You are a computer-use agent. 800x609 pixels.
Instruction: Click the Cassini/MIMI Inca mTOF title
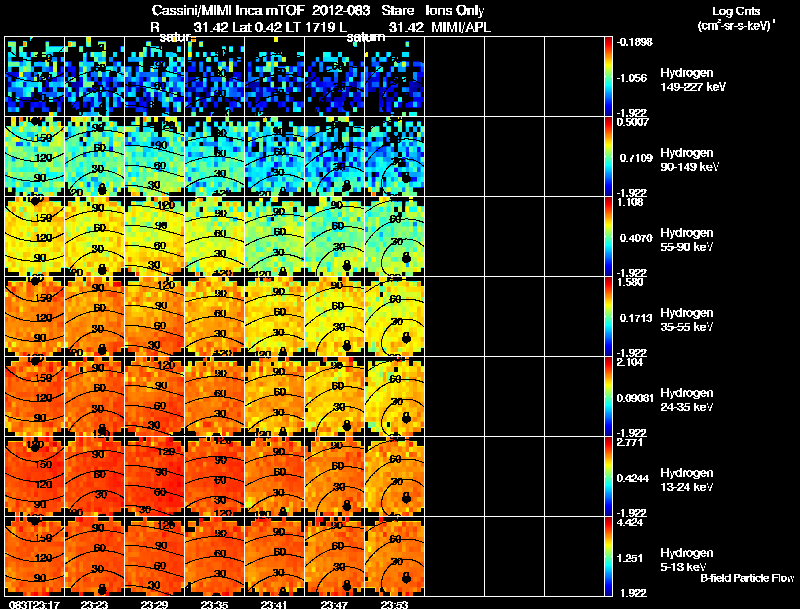228,11
